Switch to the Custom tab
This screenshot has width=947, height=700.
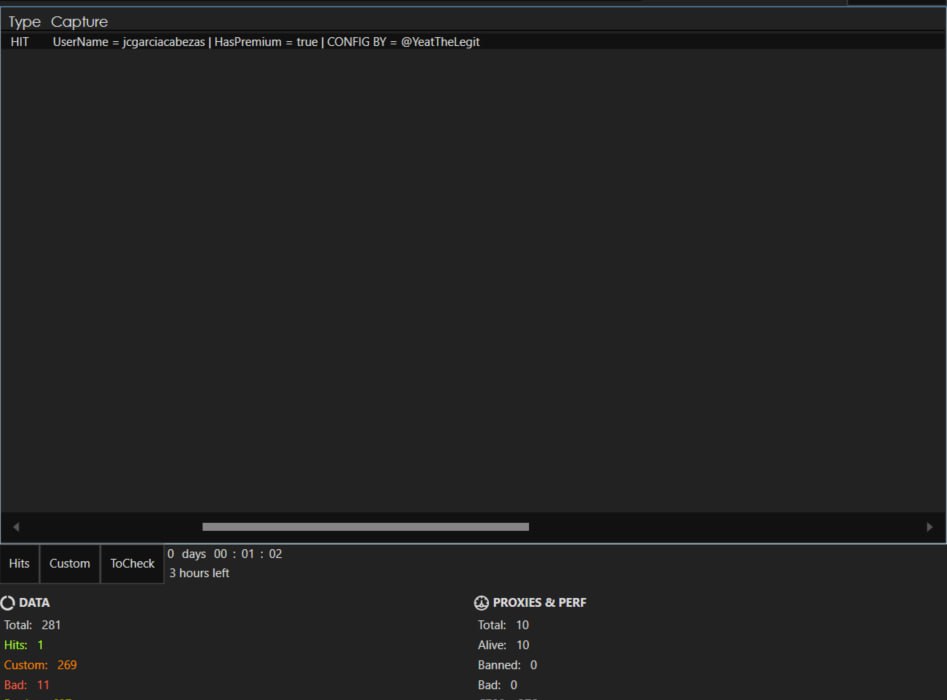point(69,564)
